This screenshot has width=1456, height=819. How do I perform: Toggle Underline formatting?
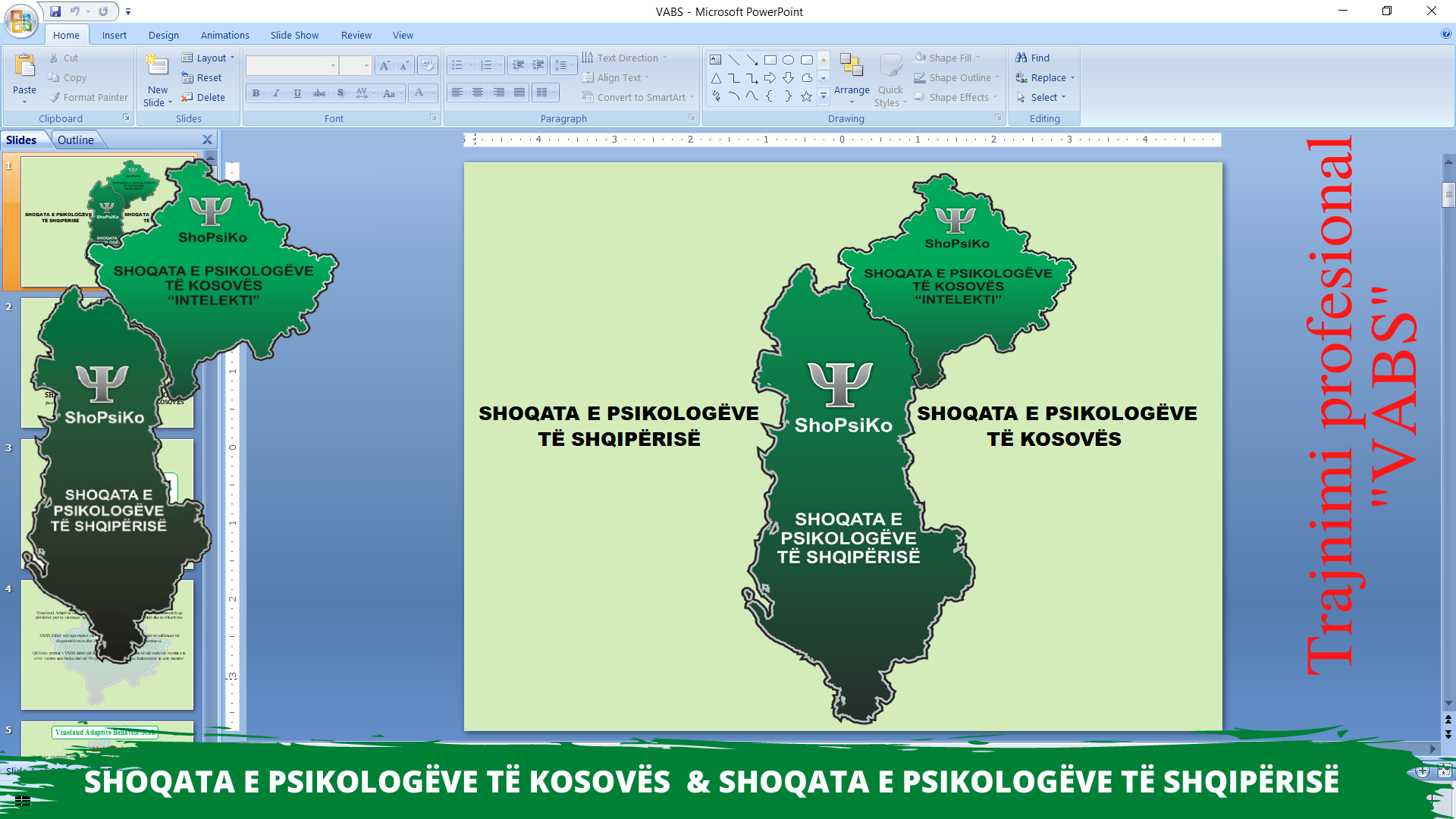(297, 93)
